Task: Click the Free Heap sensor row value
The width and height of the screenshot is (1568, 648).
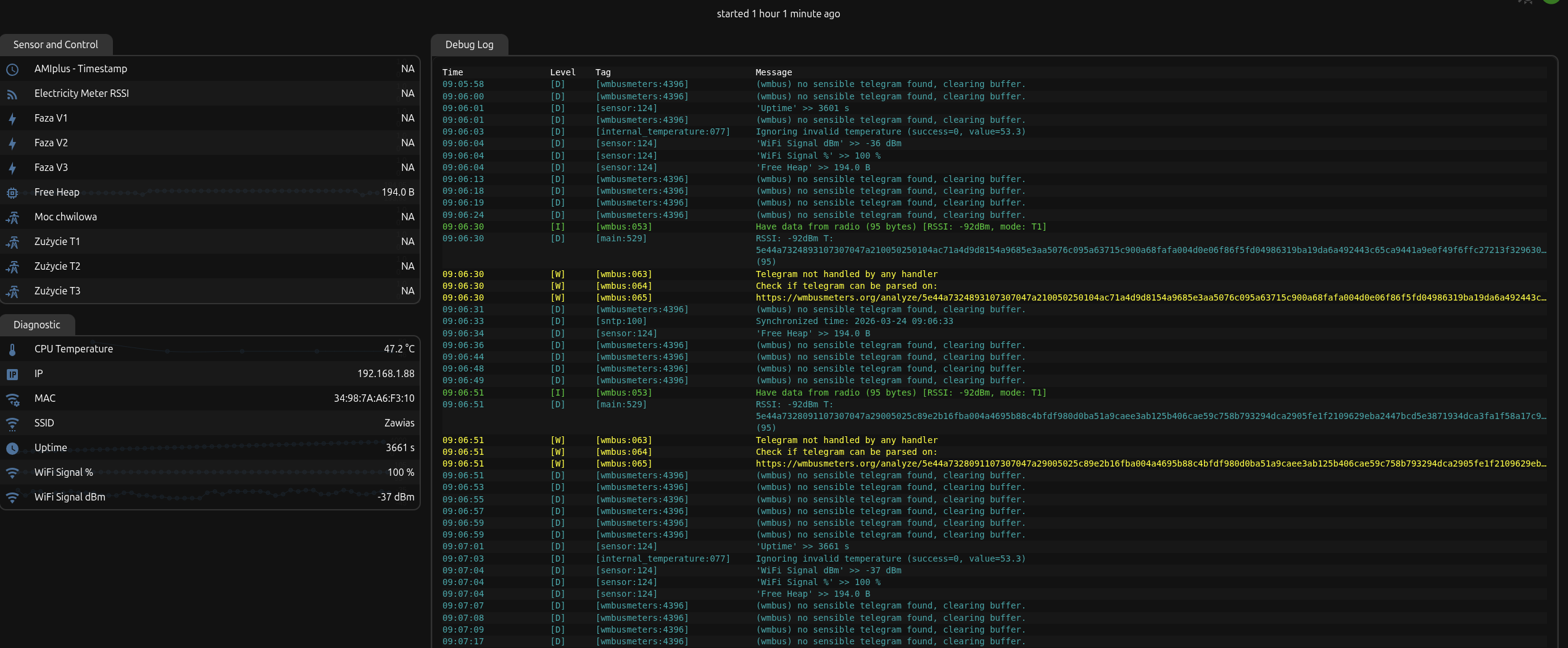Action: pyautogui.click(x=397, y=192)
